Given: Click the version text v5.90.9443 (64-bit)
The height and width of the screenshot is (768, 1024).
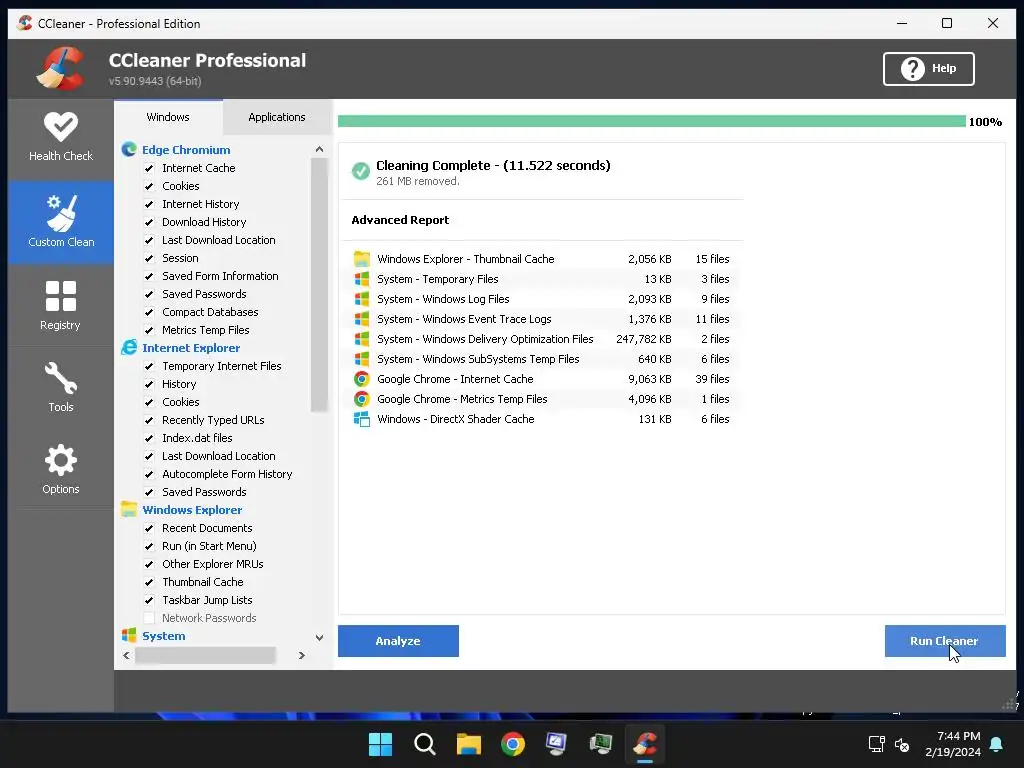Looking at the screenshot, I should [155, 81].
